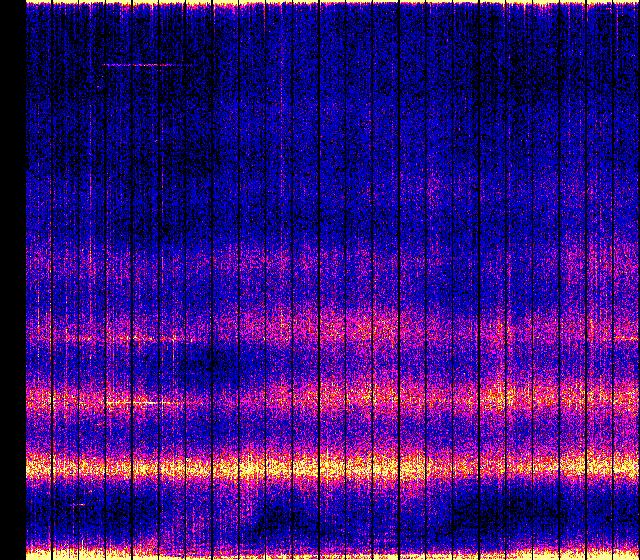Viewport: 640px width, 560px height.
Task: Click the faint purple uppermost band
Action: 330,262
